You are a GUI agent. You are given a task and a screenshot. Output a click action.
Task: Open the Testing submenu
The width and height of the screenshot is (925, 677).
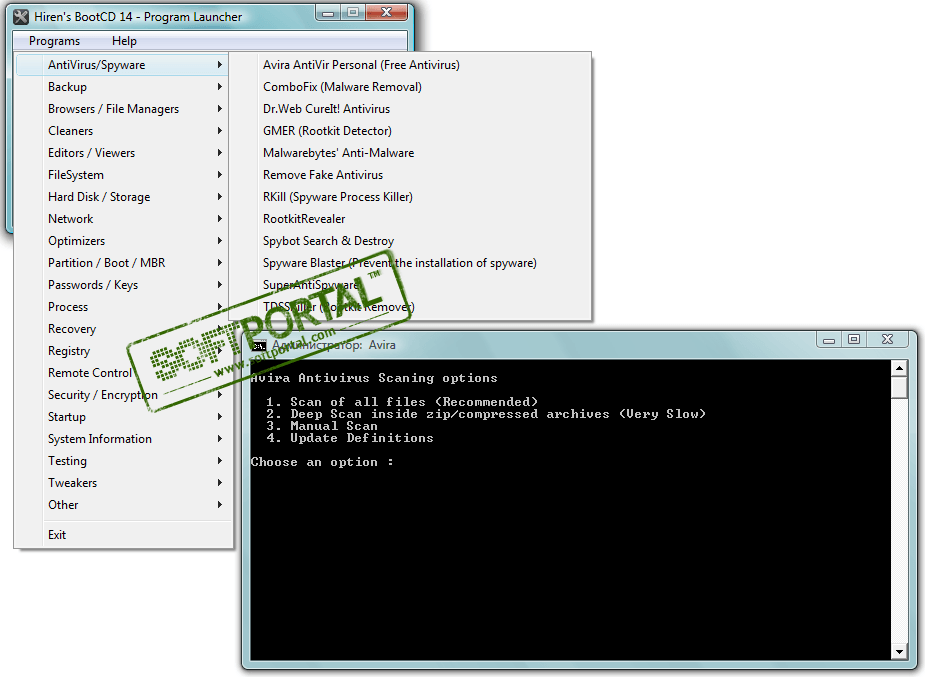click(123, 461)
